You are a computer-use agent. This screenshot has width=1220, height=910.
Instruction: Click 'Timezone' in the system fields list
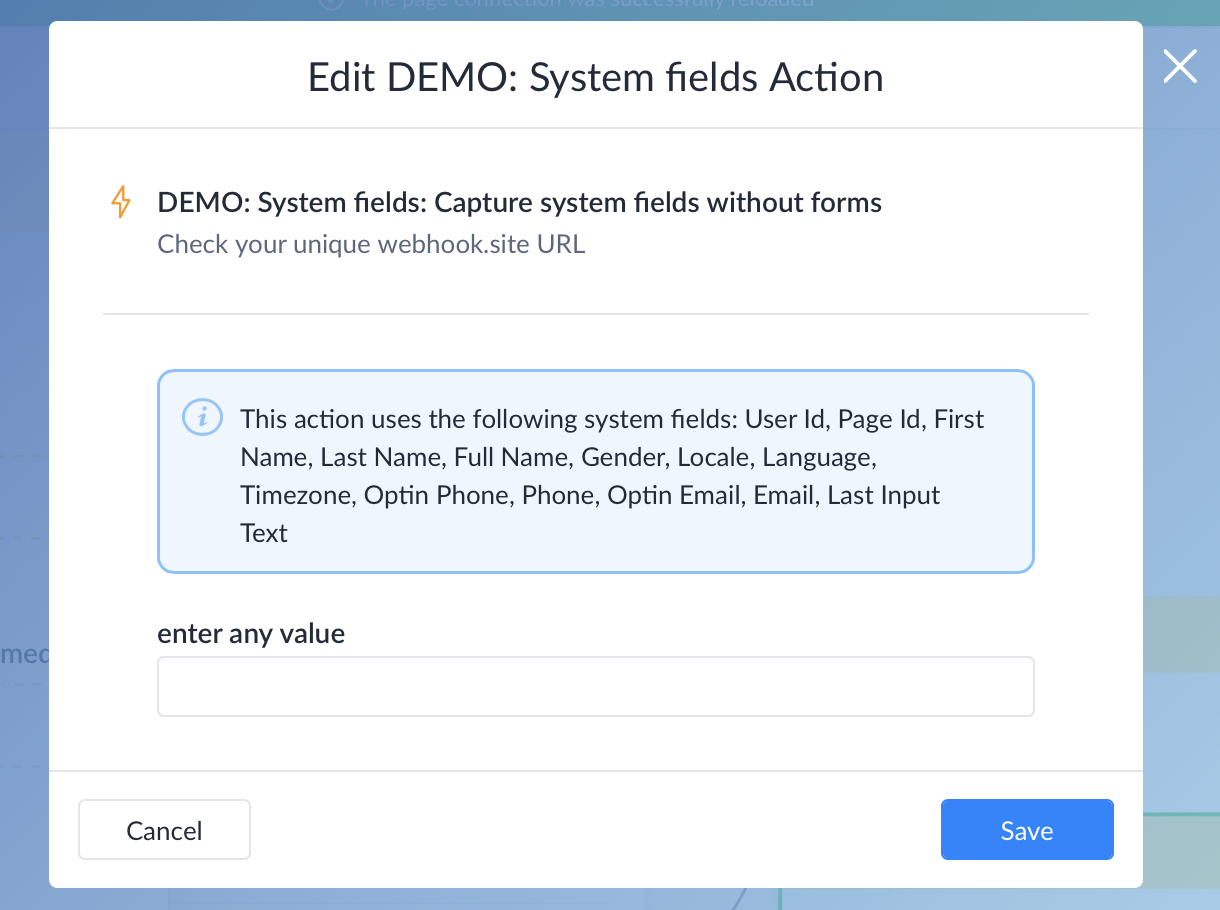tap(295, 495)
